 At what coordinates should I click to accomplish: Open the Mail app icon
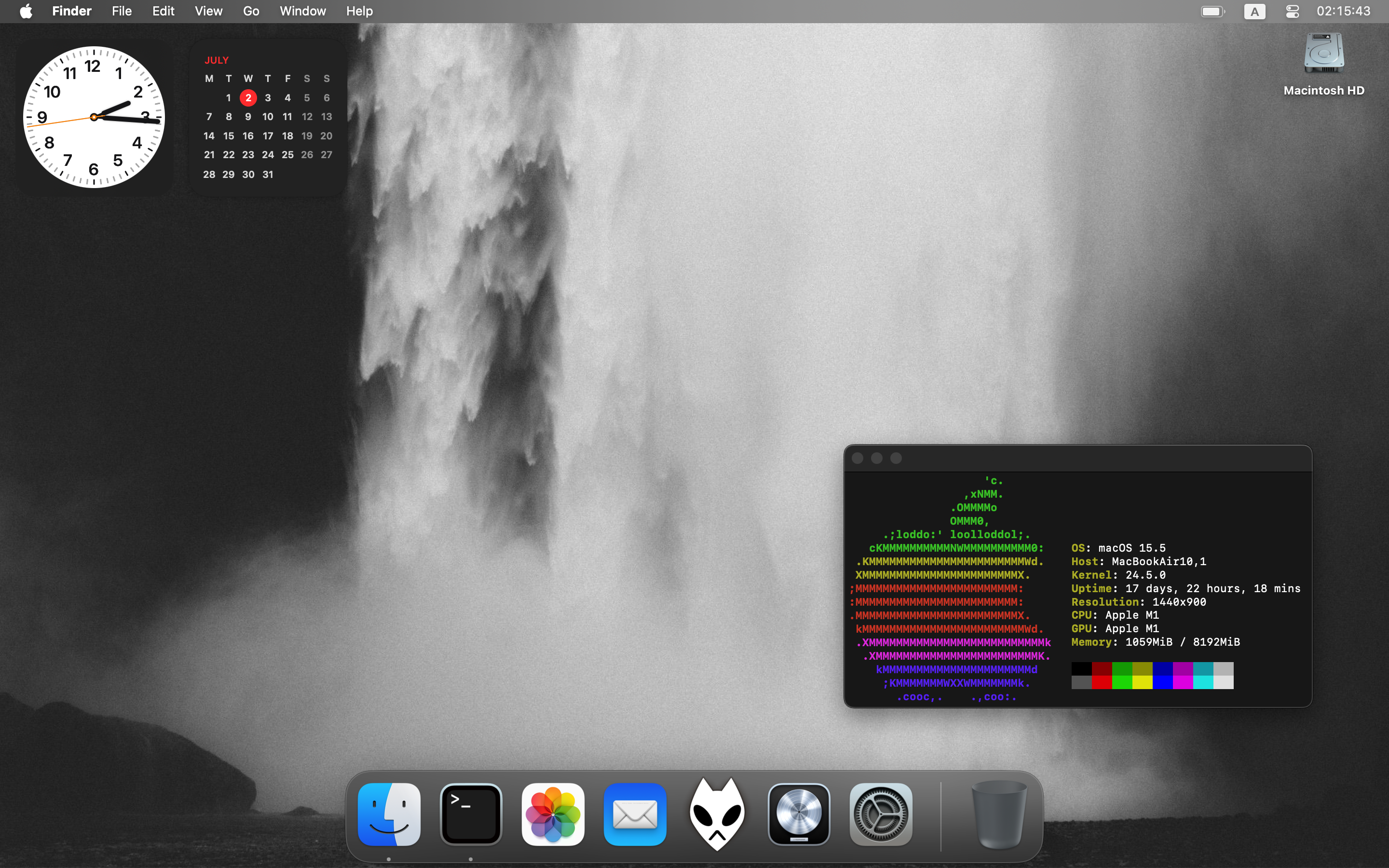pos(635,814)
